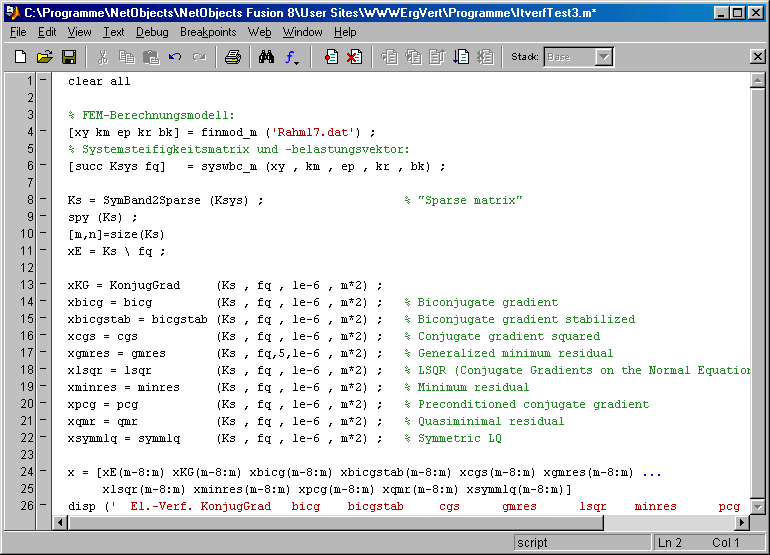The height and width of the screenshot is (555, 770).
Task: Click the '% Quasiminimal residual' comment
Action: tap(484, 421)
